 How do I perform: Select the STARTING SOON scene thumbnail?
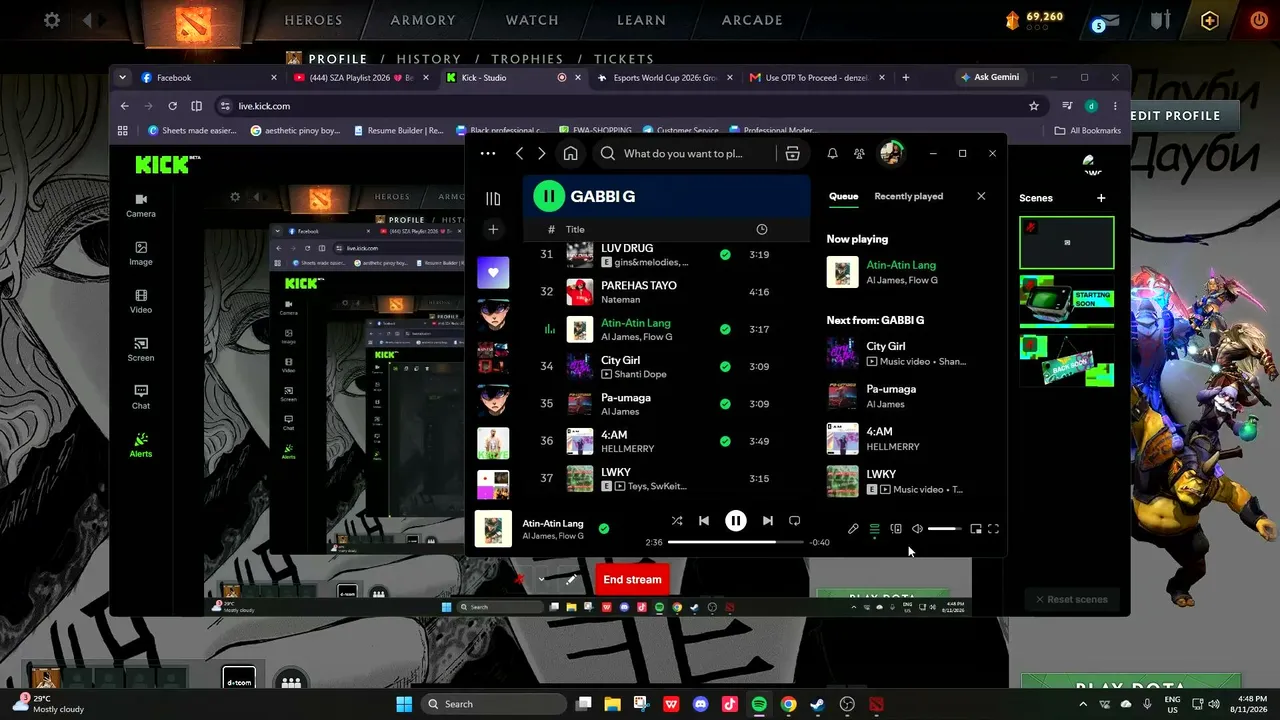1066,301
